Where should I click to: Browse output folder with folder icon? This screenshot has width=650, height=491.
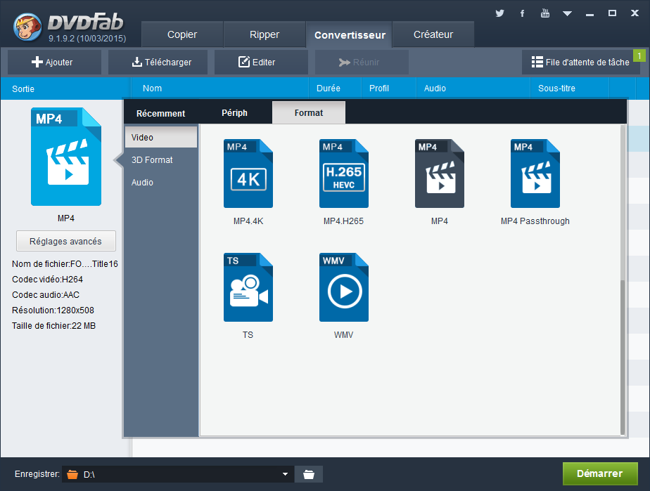(x=310, y=474)
